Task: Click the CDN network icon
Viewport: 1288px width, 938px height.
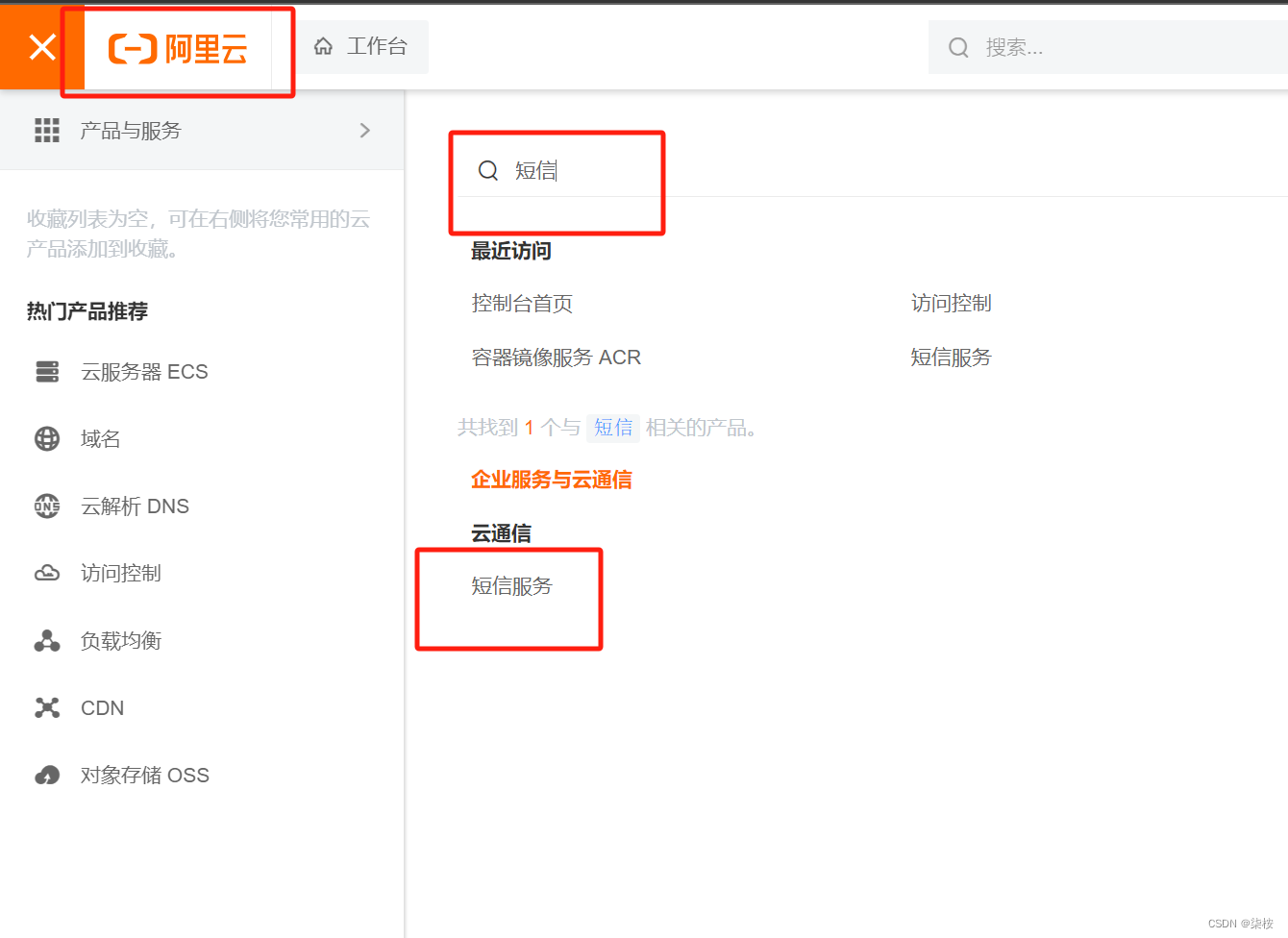Action: (x=47, y=708)
